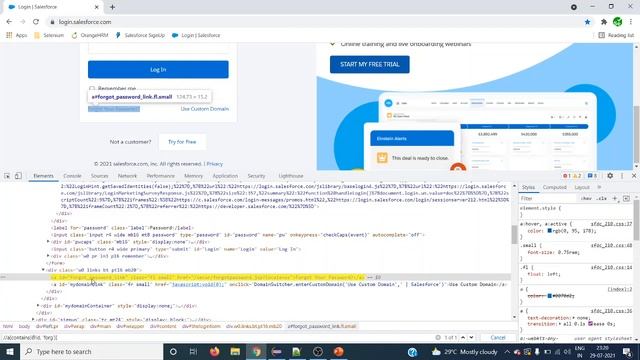
Task: Open DevTools settings gear
Action: 610,176
